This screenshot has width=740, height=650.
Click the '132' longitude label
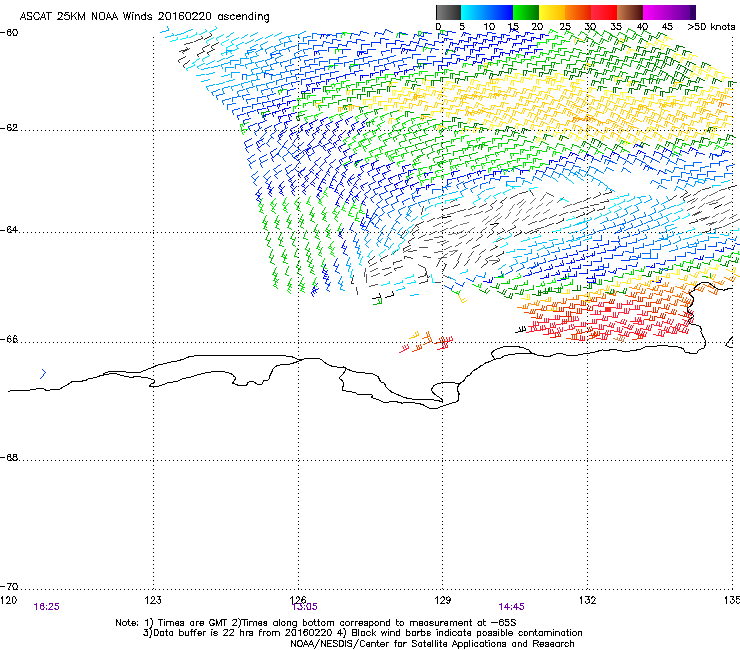(587, 600)
